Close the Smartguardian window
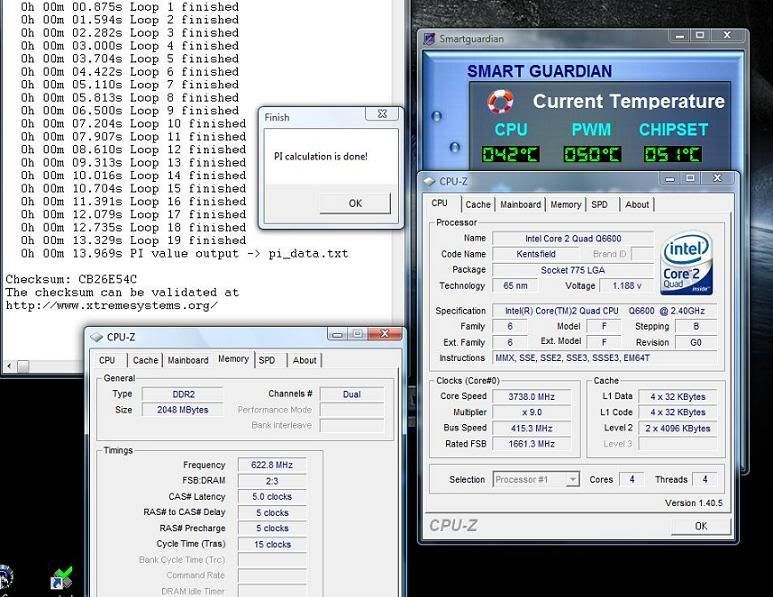Screen dimensions: 773x597 727,35
